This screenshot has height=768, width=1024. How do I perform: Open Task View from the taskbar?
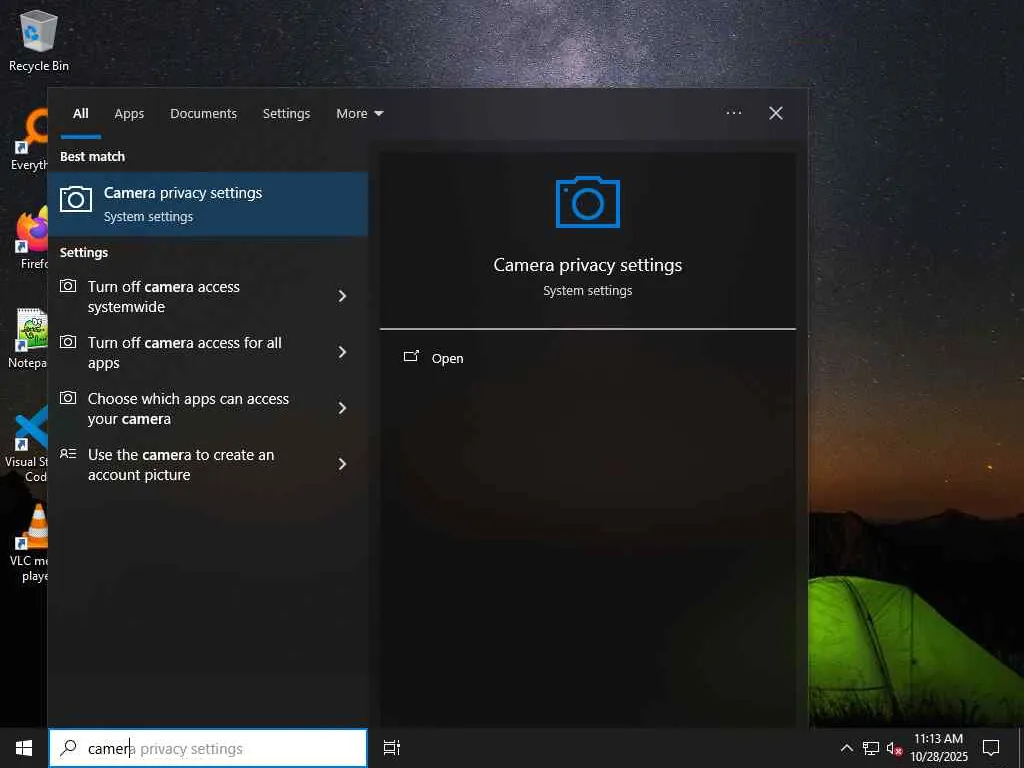(392, 748)
